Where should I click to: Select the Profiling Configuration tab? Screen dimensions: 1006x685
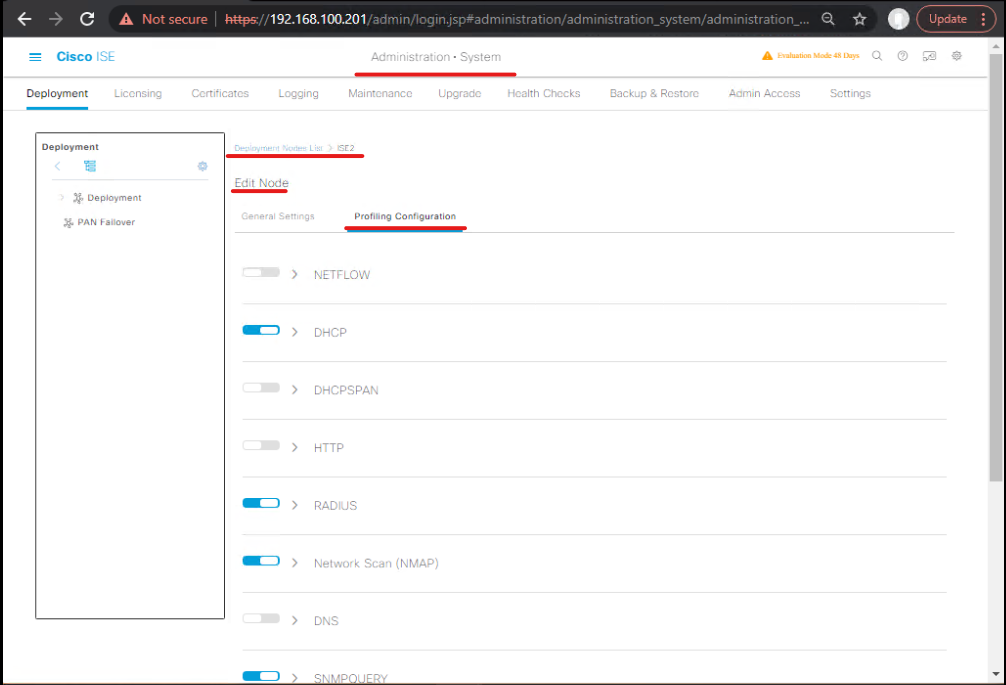coord(405,217)
